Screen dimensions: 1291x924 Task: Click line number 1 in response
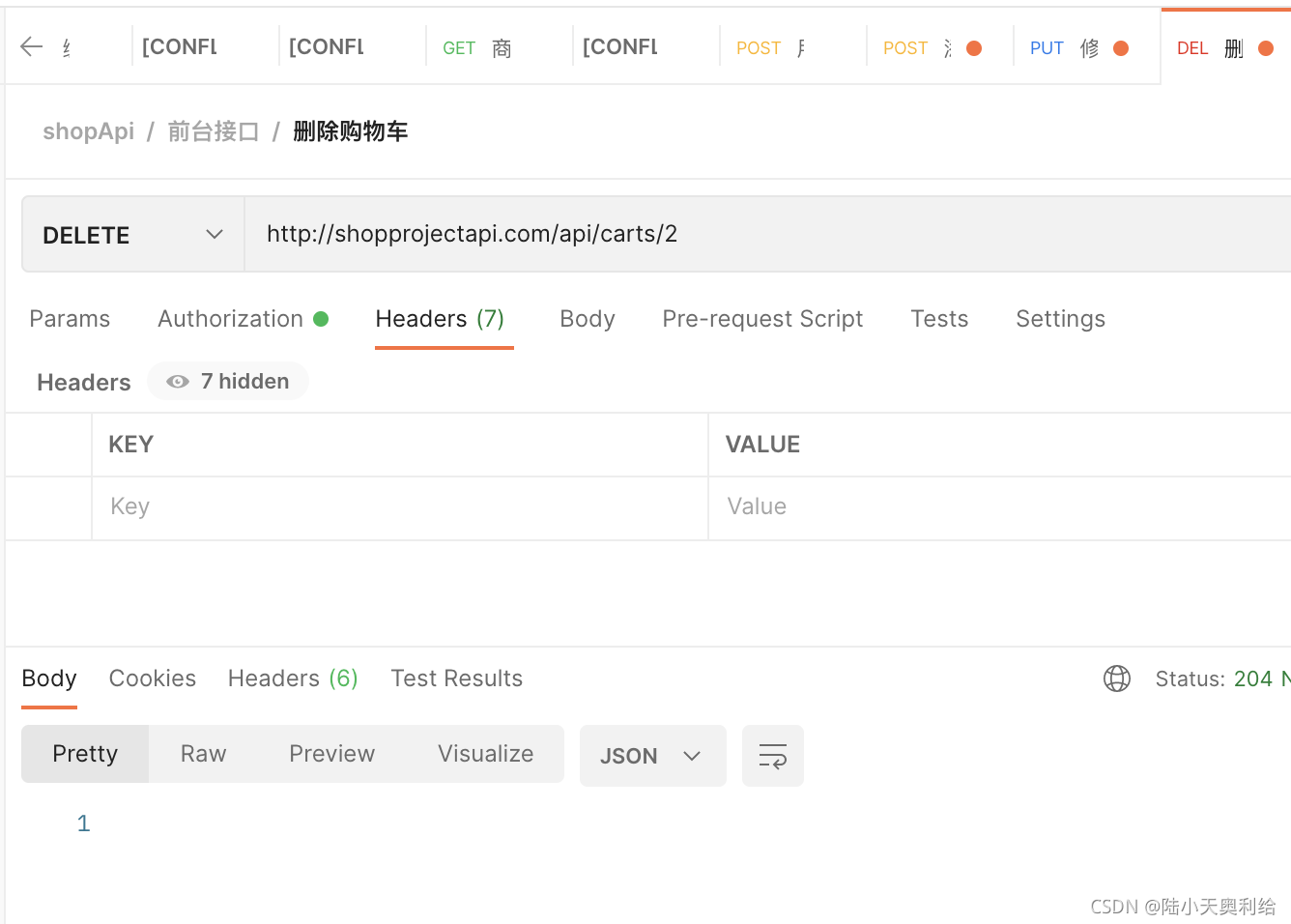[x=84, y=823]
